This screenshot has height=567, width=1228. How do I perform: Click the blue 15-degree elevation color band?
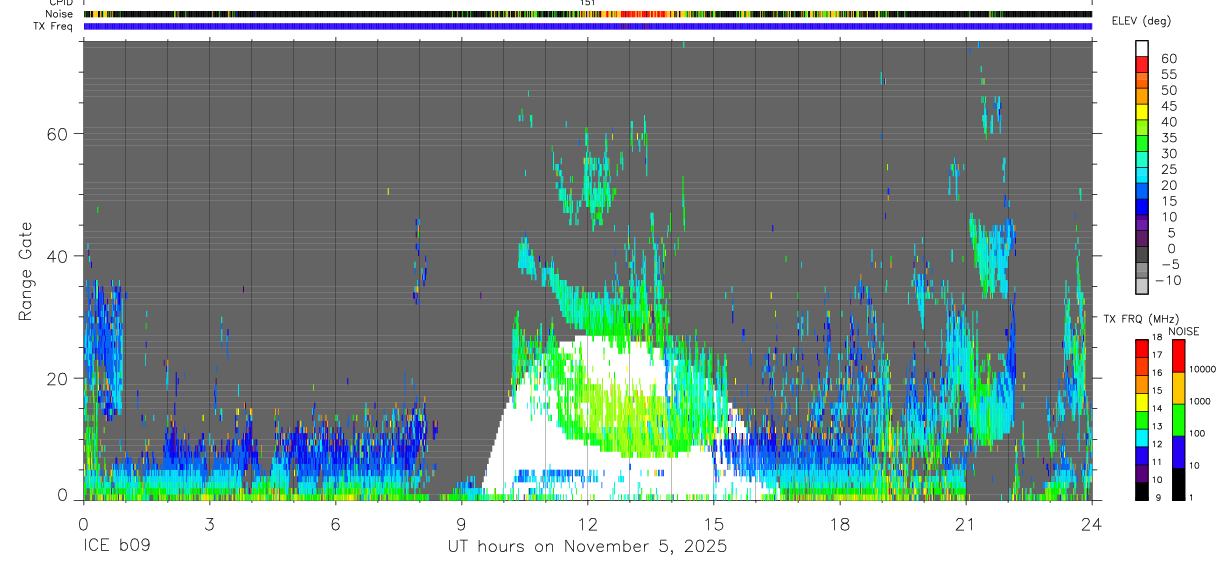1141,205
